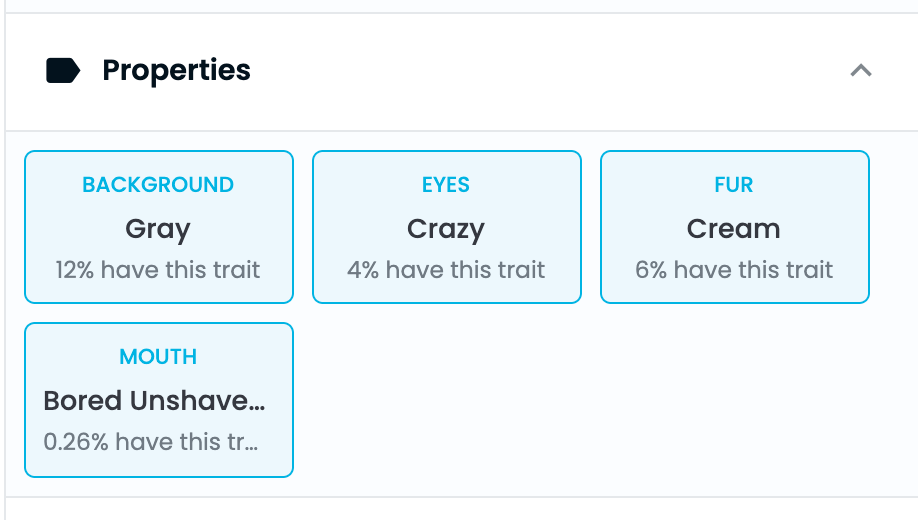This screenshot has width=918, height=520.
Task: Select the Cream trait value
Action: 734,228
